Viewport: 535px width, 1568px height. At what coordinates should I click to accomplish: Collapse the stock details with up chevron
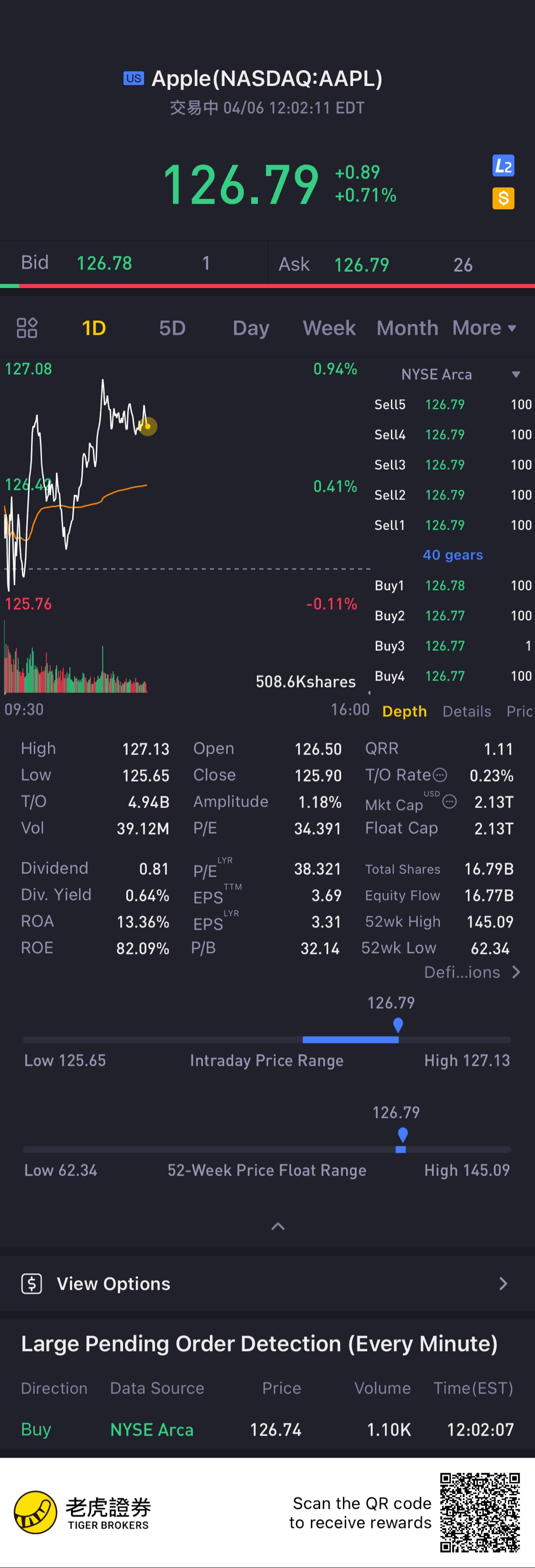click(x=278, y=1226)
